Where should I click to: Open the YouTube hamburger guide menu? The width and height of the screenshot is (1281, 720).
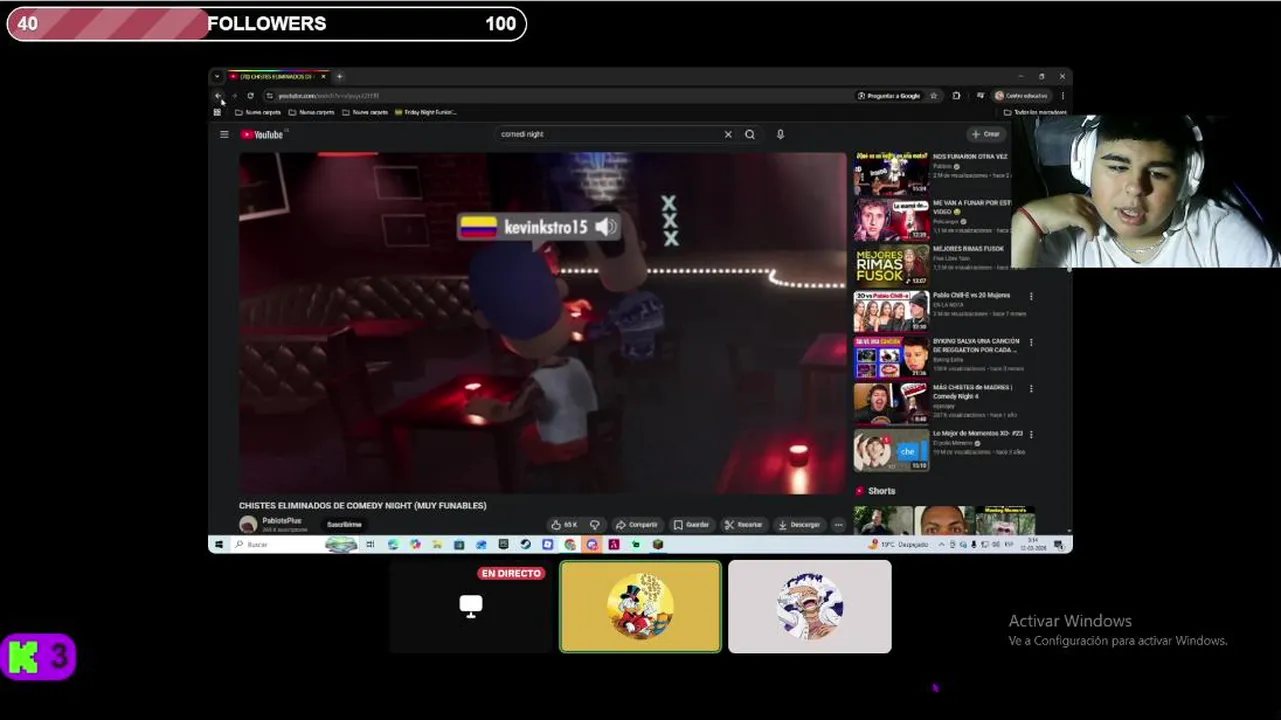pos(224,134)
